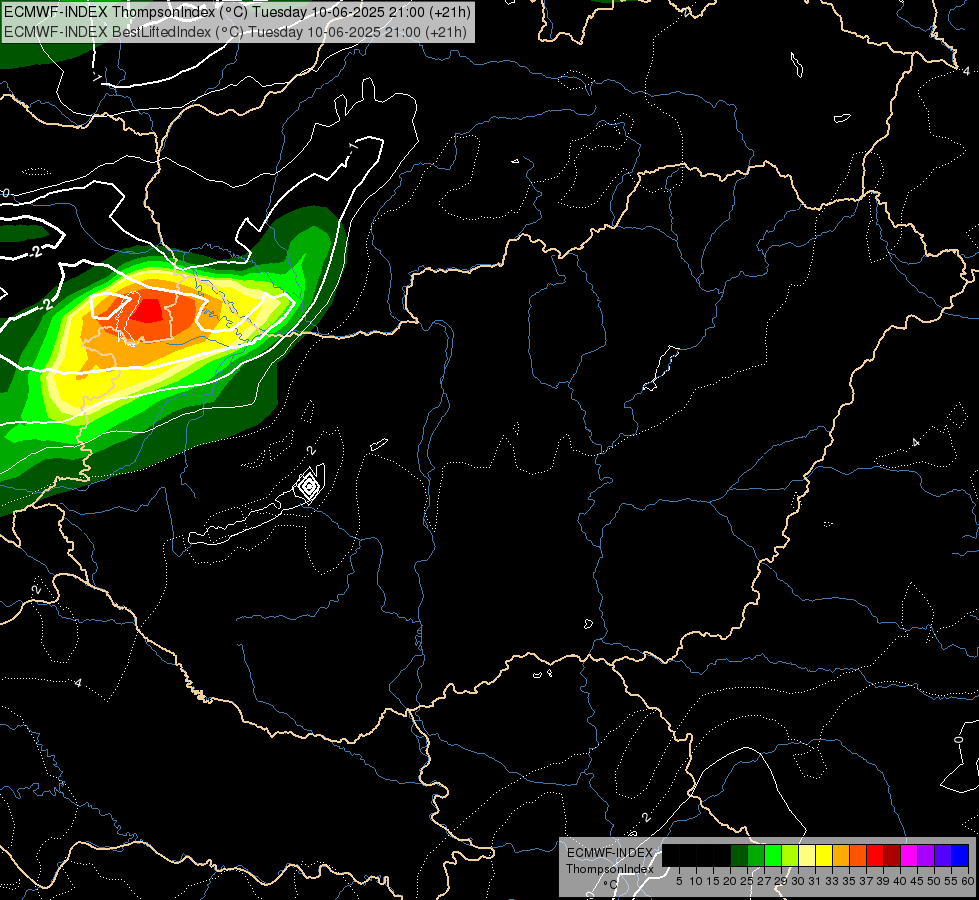Click the orange-red 35–37 legend swatch
979x900 pixels.
858,855
